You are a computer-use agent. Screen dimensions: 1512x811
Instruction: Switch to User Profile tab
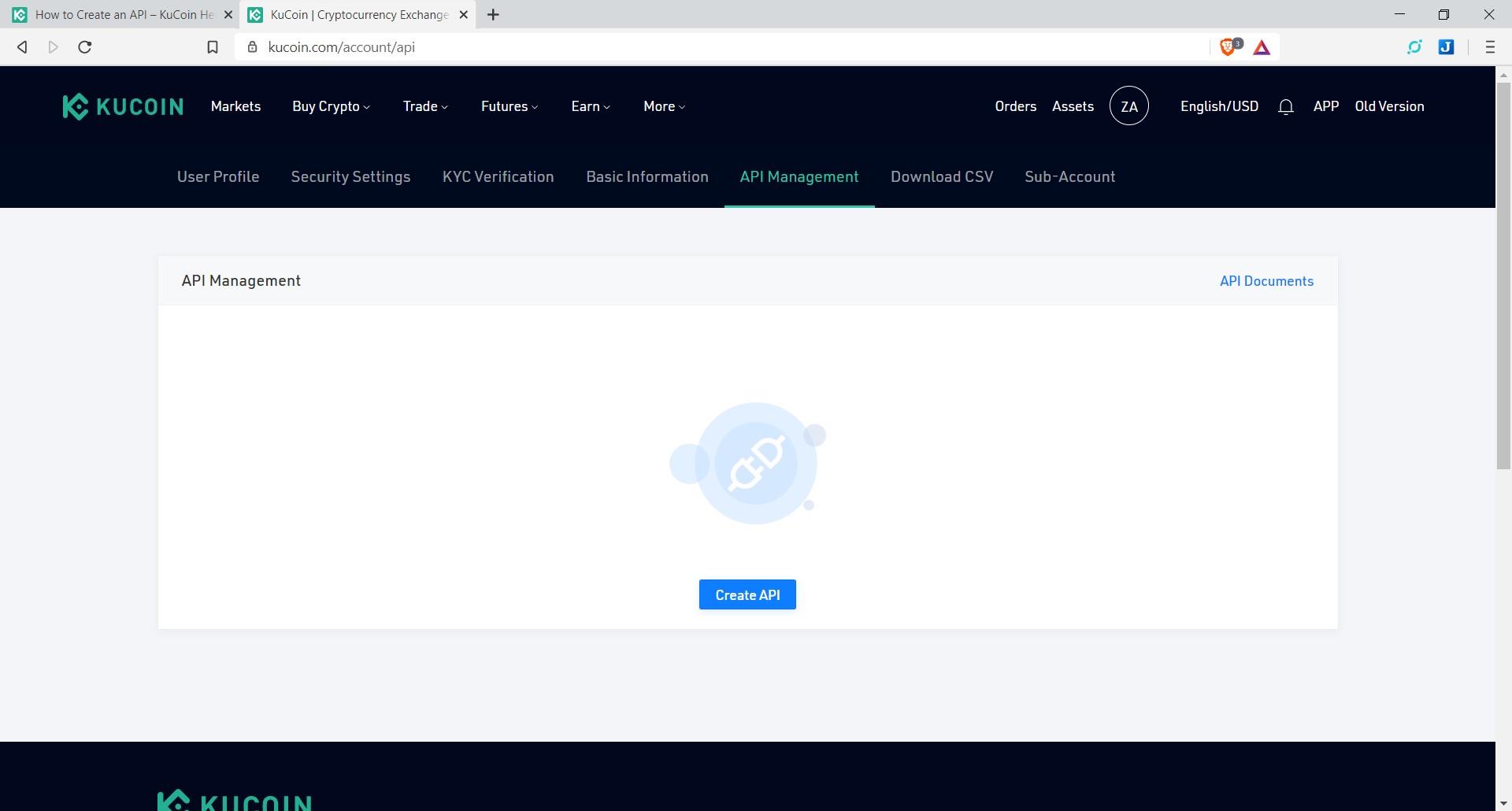pyautogui.click(x=218, y=176)
